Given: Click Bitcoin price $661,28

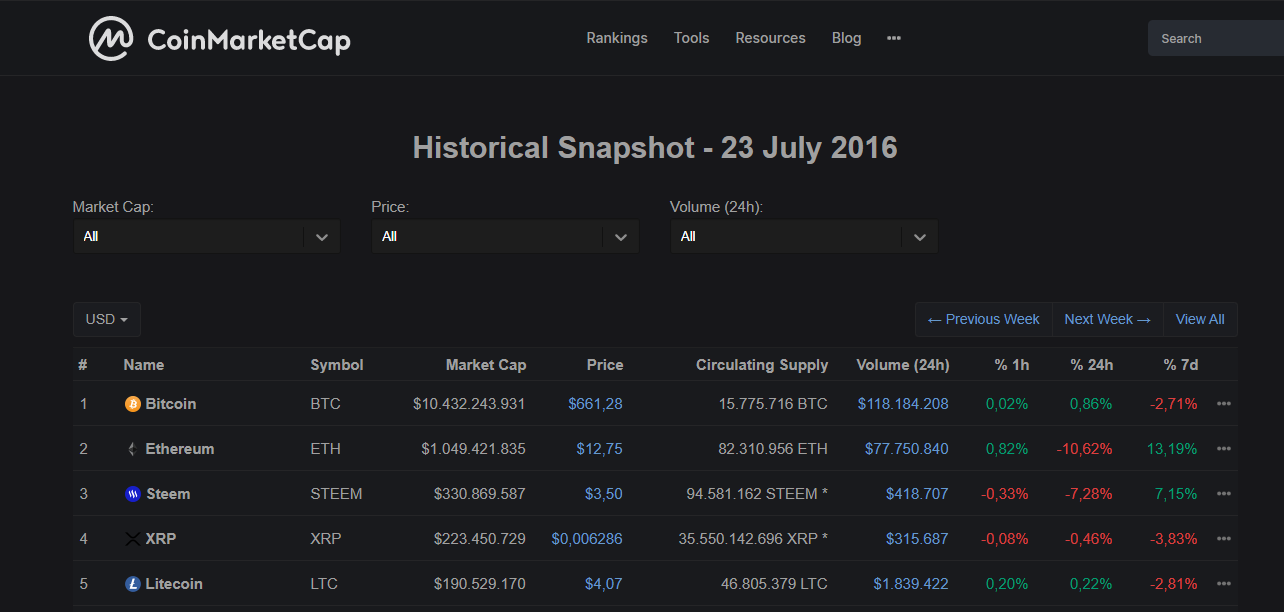Looking at the screenshot, I should pos(595,404).
